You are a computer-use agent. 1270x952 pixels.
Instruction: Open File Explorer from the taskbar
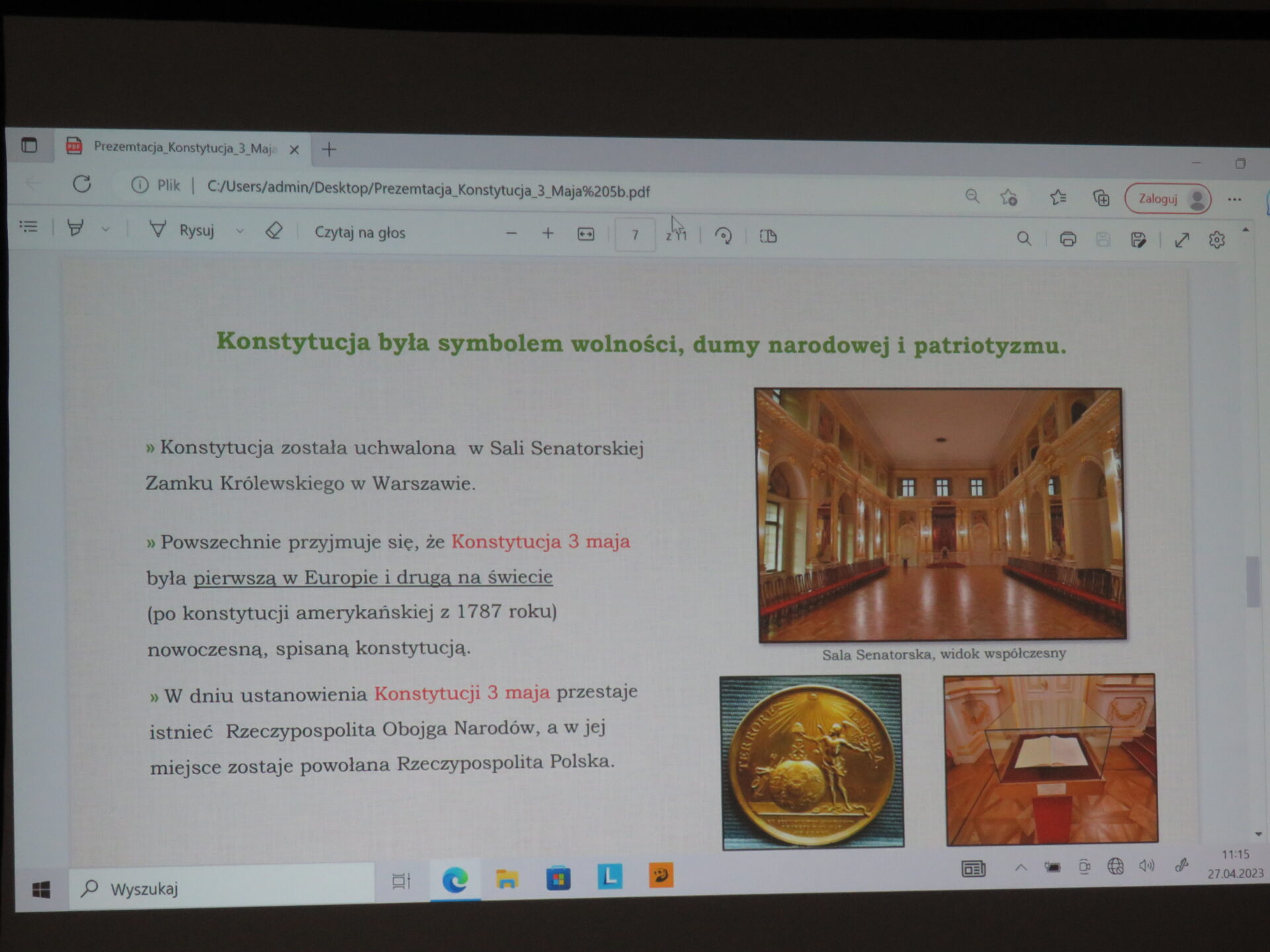507,879
